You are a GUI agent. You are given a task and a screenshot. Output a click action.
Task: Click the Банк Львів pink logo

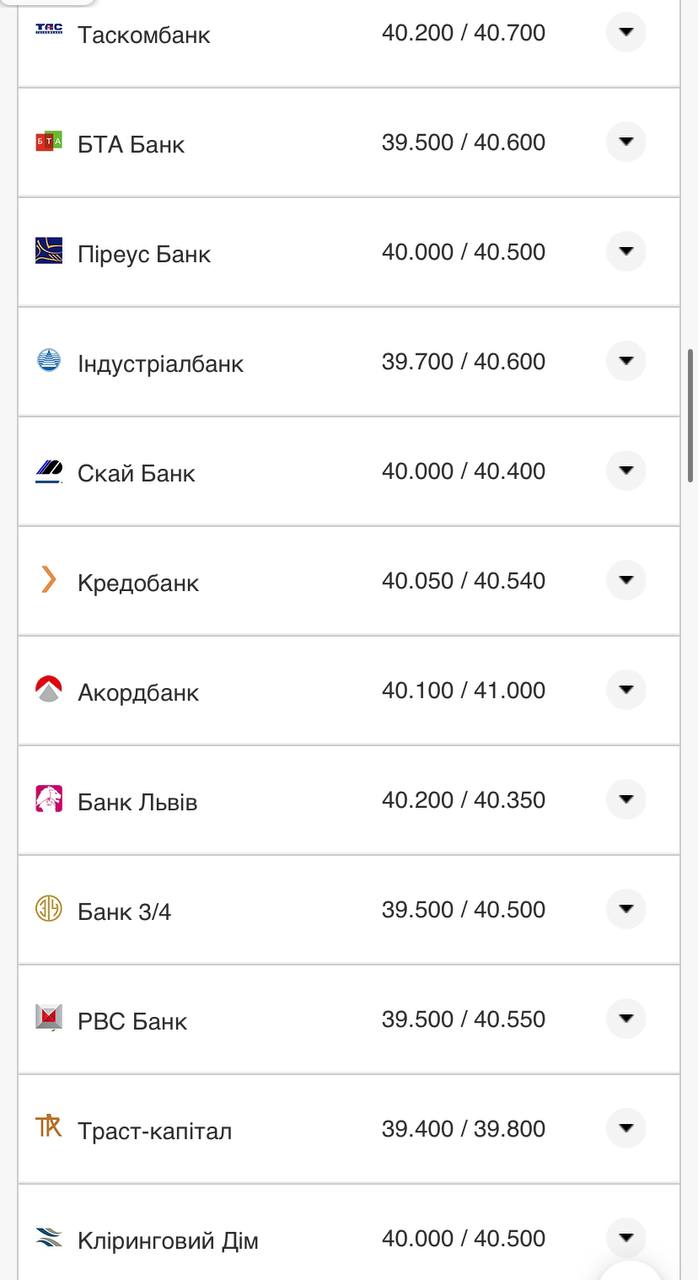[49, 799]
